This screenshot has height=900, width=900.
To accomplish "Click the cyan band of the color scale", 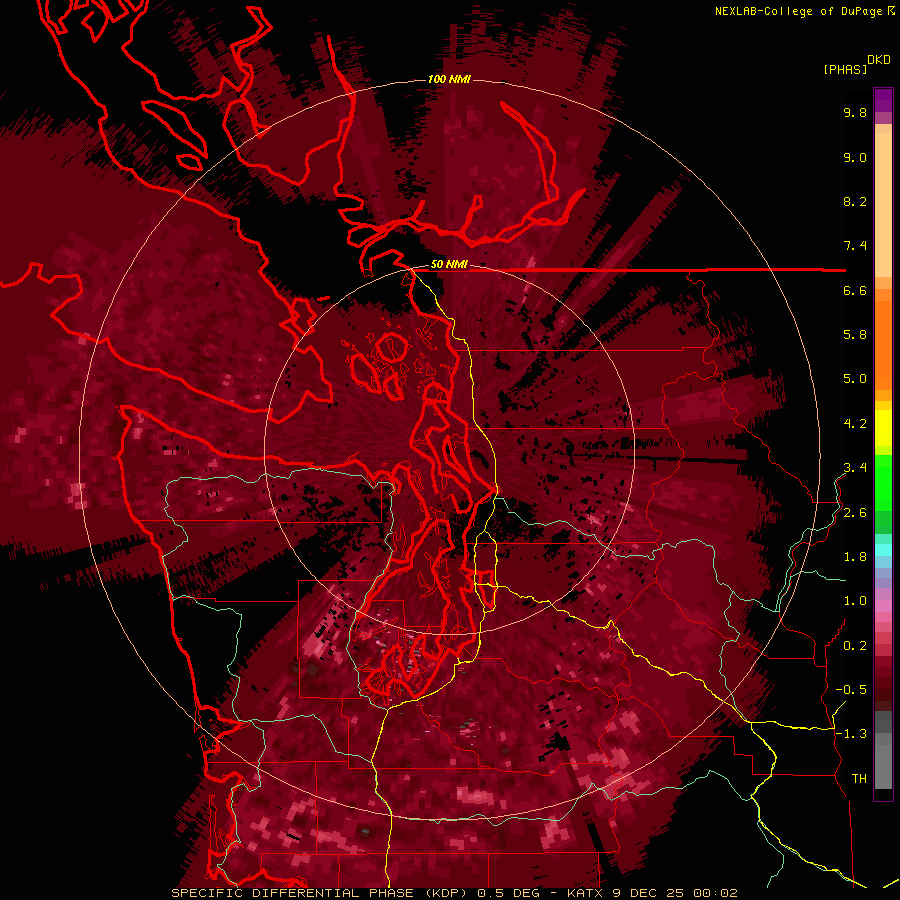I will point(883,550).
